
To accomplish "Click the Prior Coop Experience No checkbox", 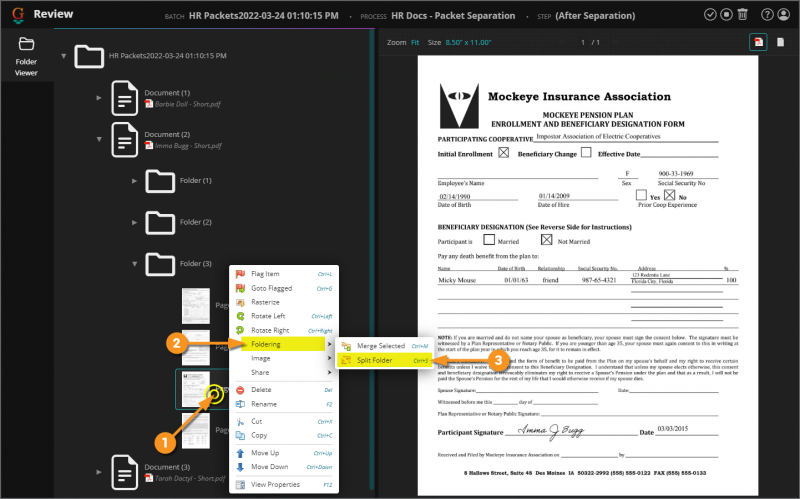I will coord(670,195).
